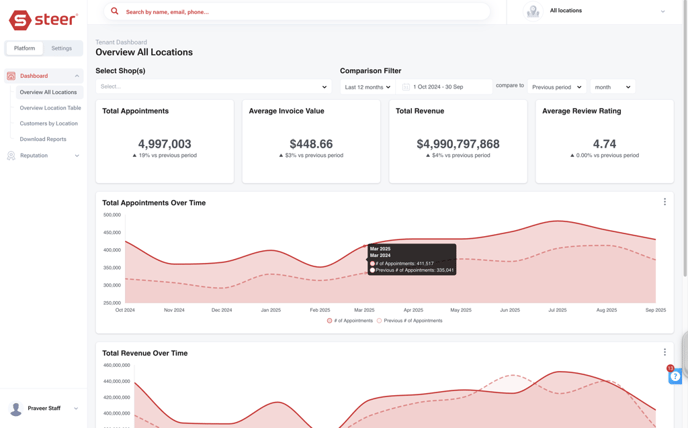The width and height of the screenshot is (688, 428).
Task: Click the Reputation sidebar icon
Action: [x=11, y=156]
